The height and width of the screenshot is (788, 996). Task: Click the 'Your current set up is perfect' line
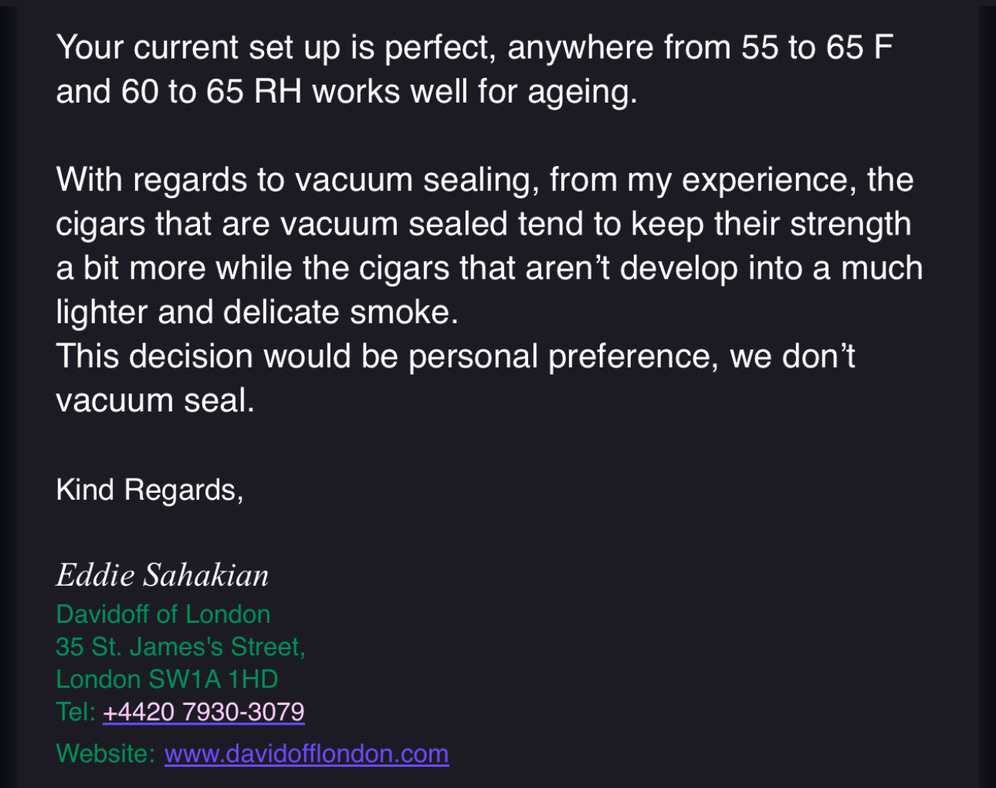474,48
